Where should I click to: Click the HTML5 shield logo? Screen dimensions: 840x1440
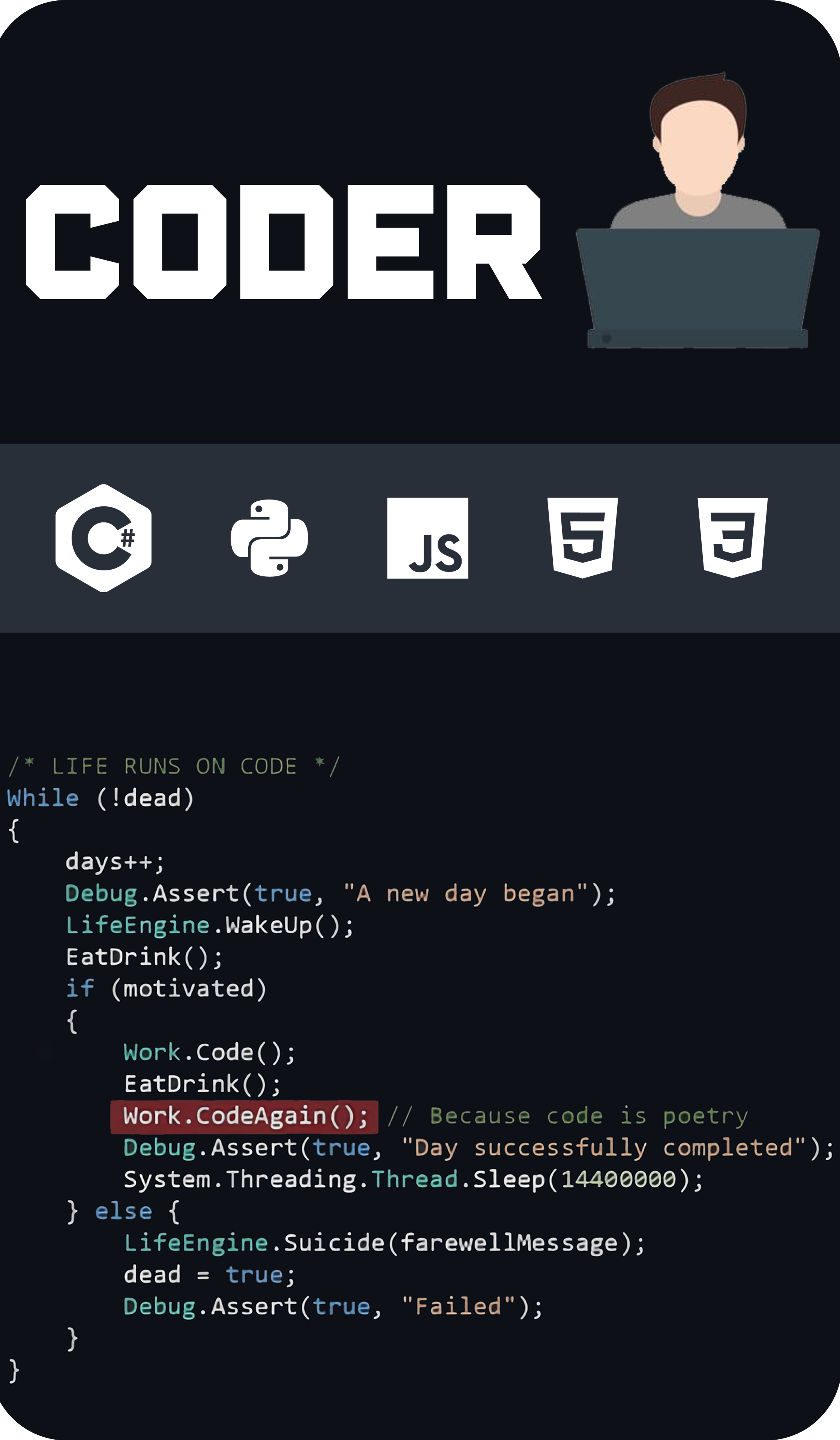[582, 537]
